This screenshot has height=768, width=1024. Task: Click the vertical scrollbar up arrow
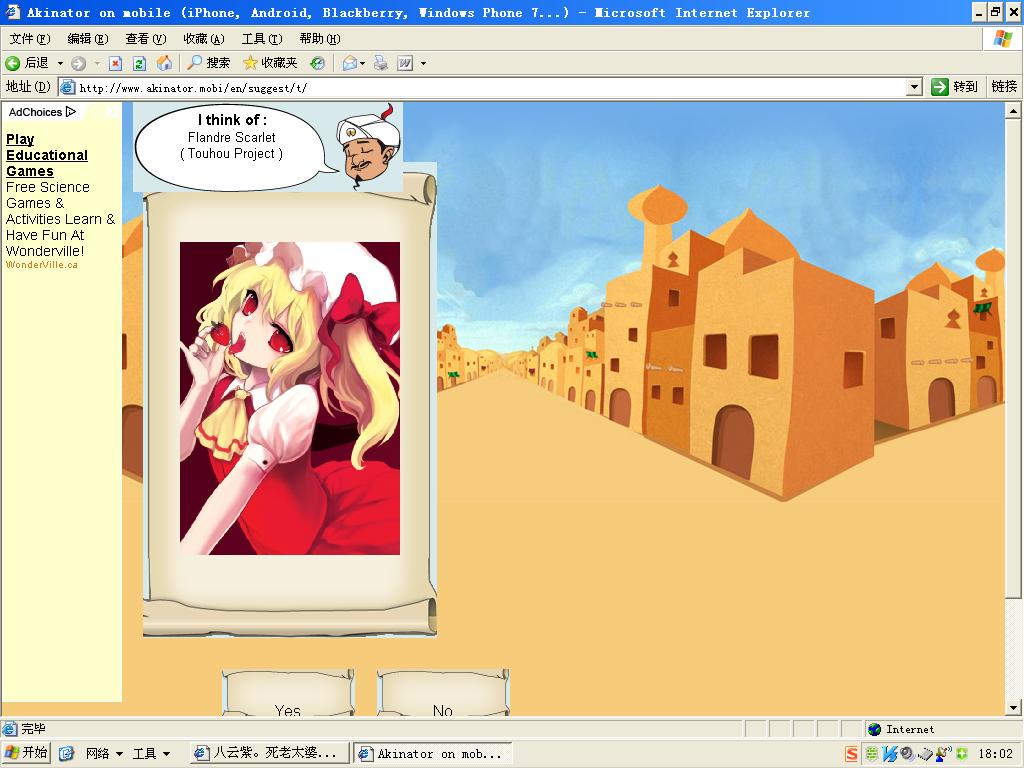coord(1013,111)
